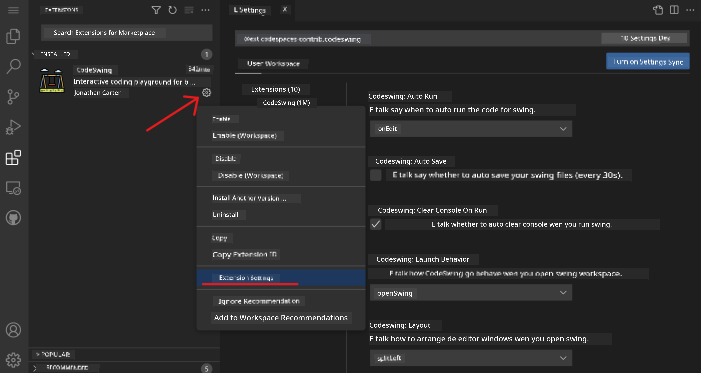This screenshot has width=701, height=373.
Task: Toggle the Codeswing Auto Save checkbox
Action: 376,175
